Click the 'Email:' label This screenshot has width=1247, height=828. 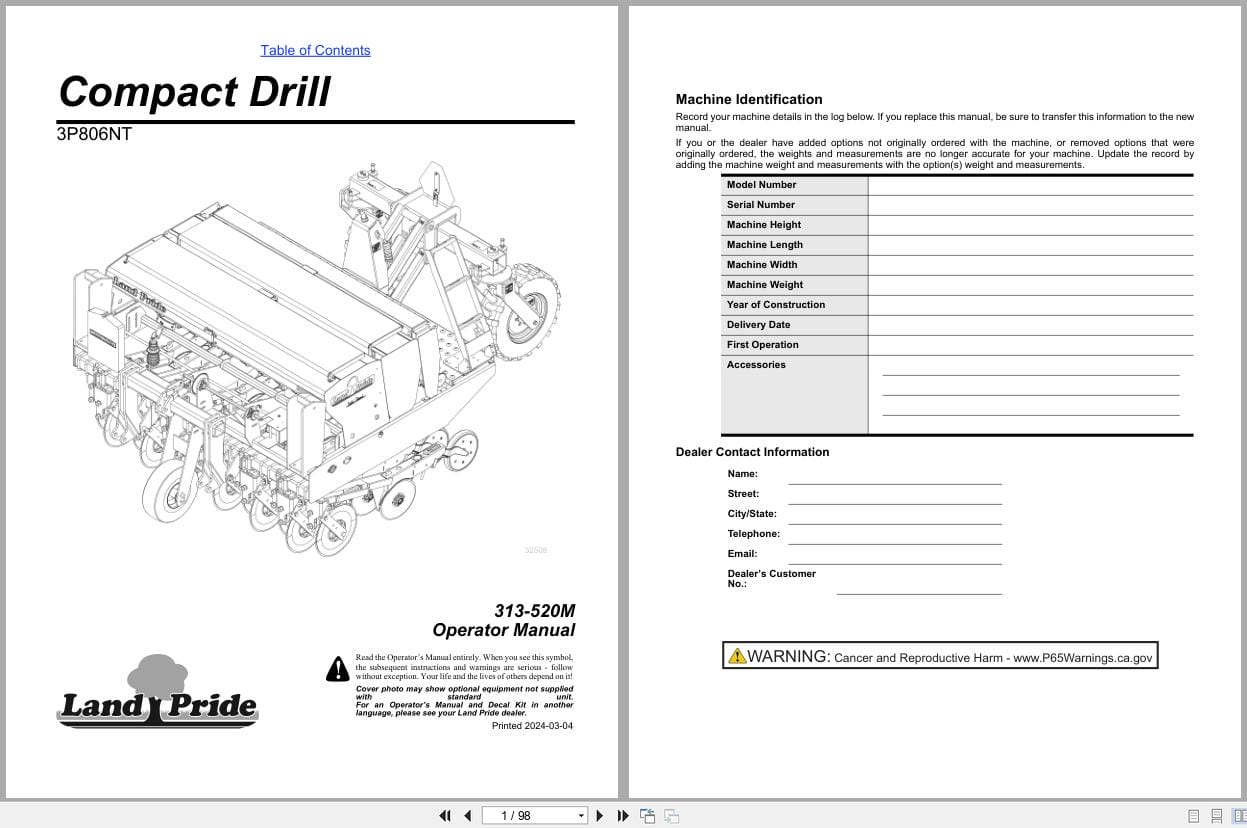tap(742, 554)
